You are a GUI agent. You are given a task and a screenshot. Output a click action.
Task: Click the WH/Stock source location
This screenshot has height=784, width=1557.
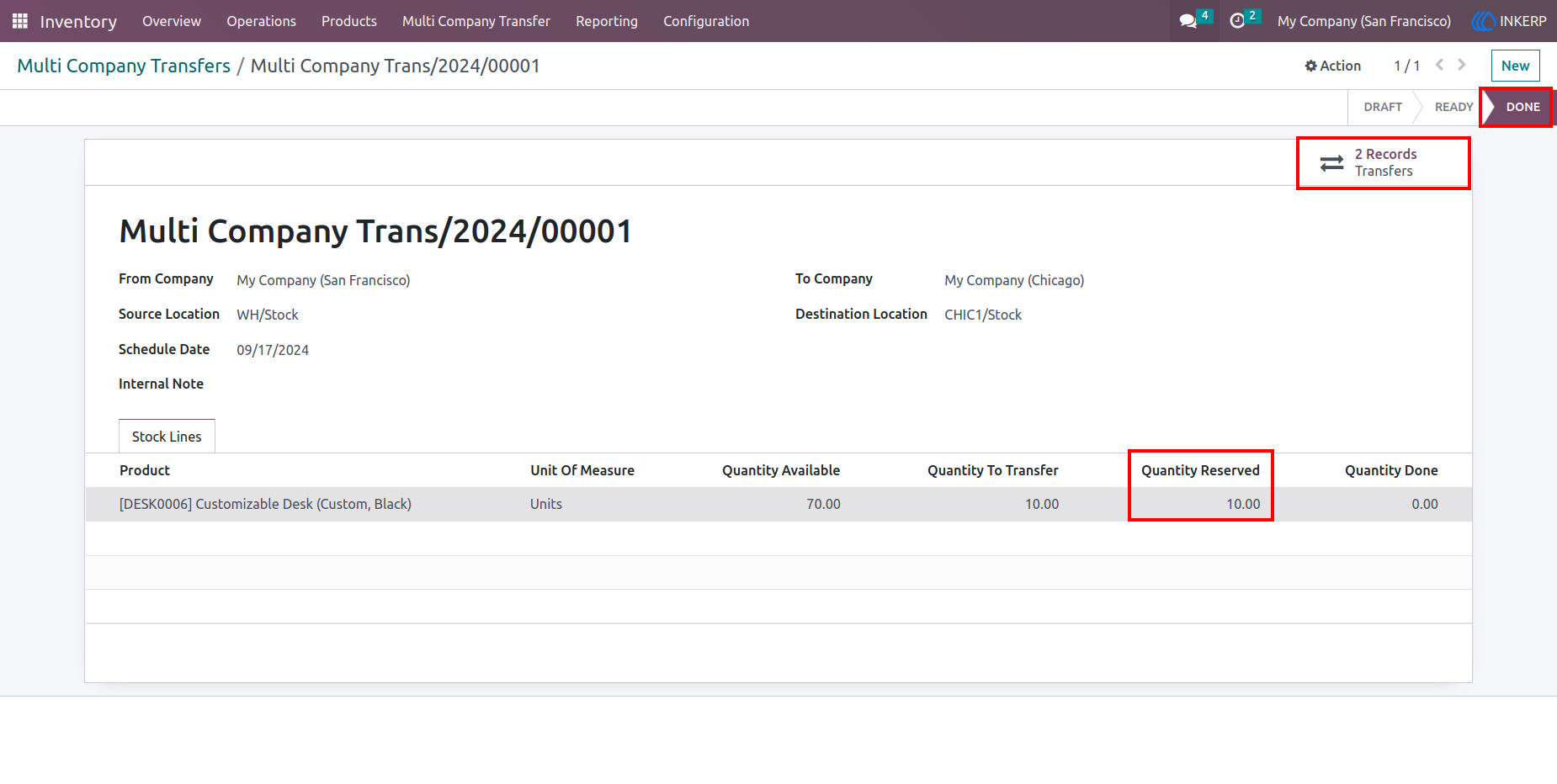tap(268, 315)
